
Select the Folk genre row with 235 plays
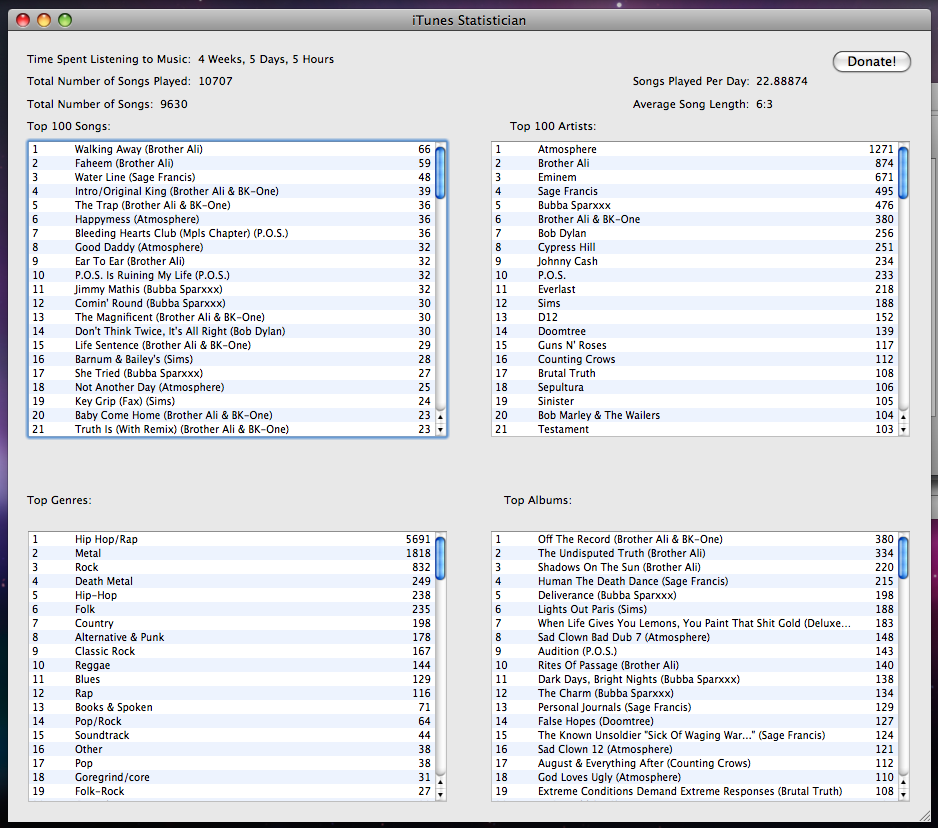point(232,609)
